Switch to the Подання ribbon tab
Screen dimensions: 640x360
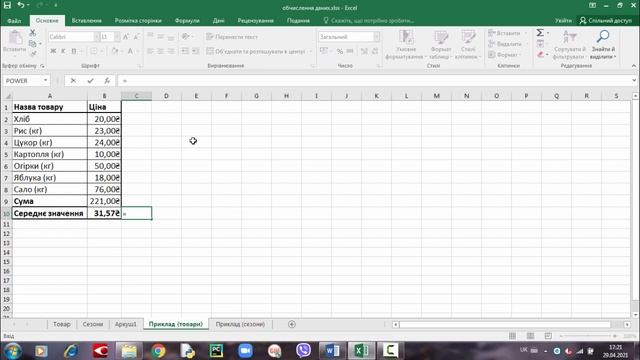pyautogui.click(x=298, y=20)
